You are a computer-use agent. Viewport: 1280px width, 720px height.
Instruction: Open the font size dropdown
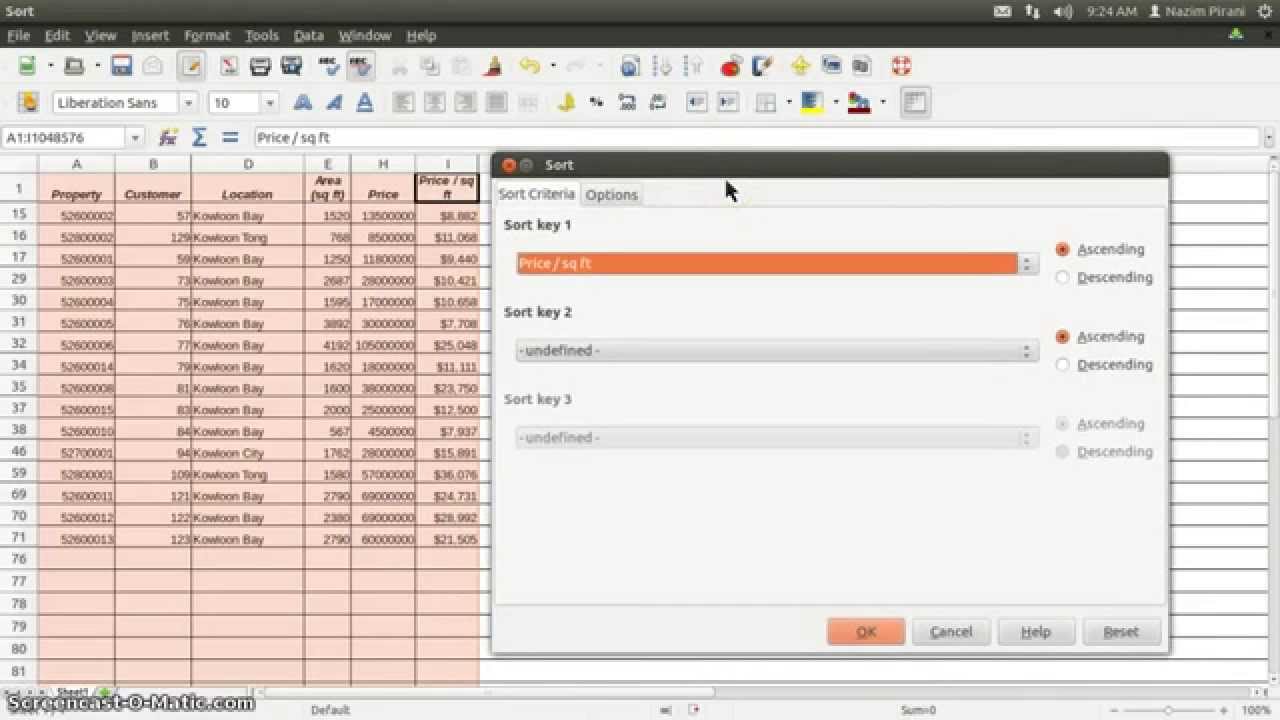coord(269,103)
